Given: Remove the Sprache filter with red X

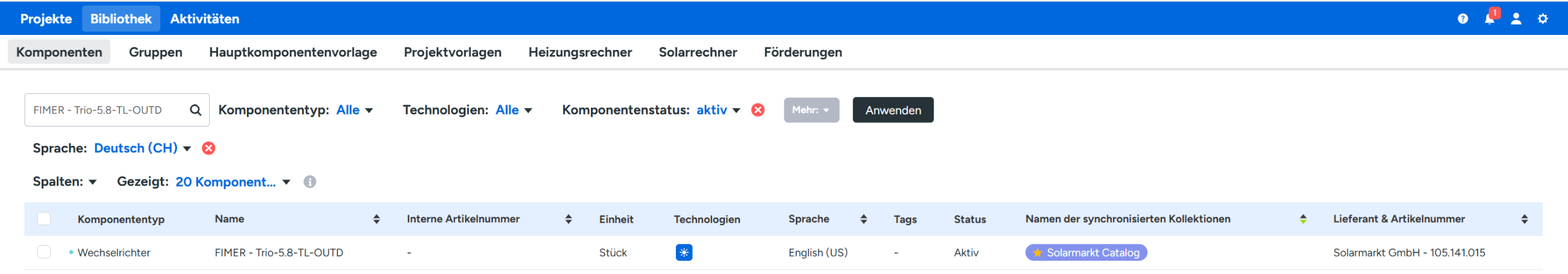Looking at the screenshot, I should [x=208, y=149].
